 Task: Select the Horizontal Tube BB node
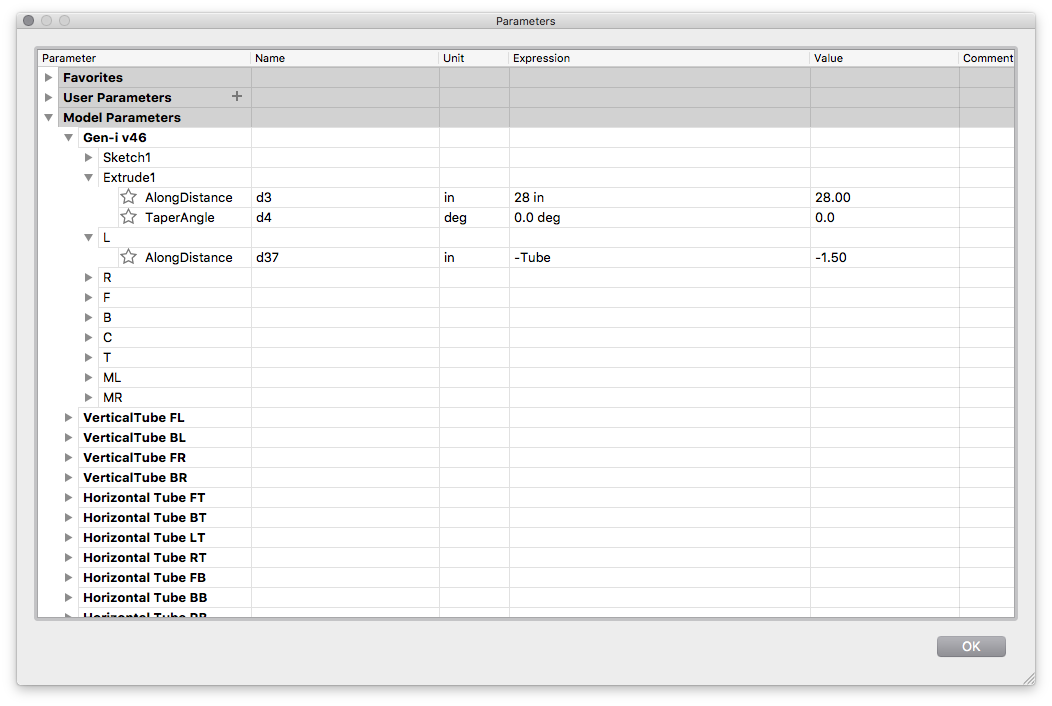pos(145,597)
